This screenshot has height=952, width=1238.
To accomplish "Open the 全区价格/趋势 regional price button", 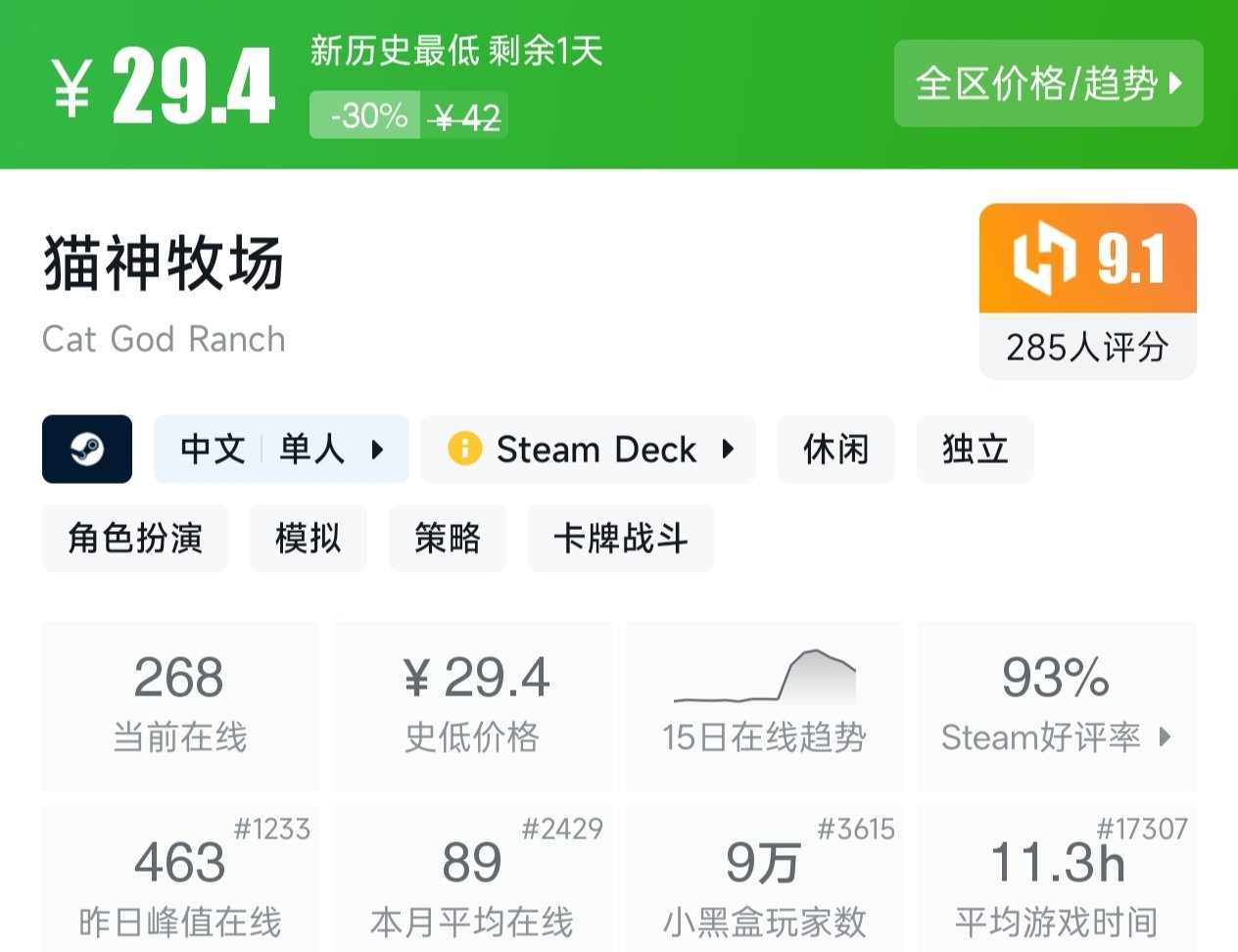I will point(1048,84).
